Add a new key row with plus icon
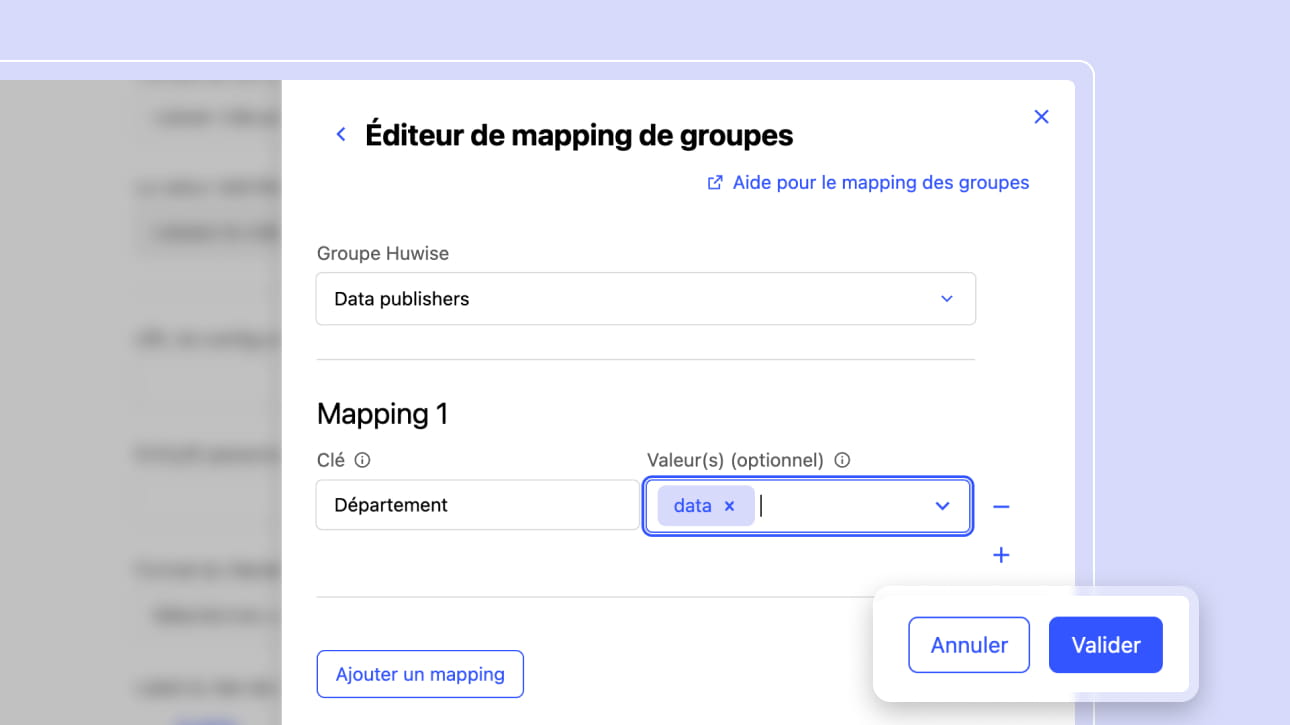This screenshot has height=725, width=1290. pos(1001,555)
